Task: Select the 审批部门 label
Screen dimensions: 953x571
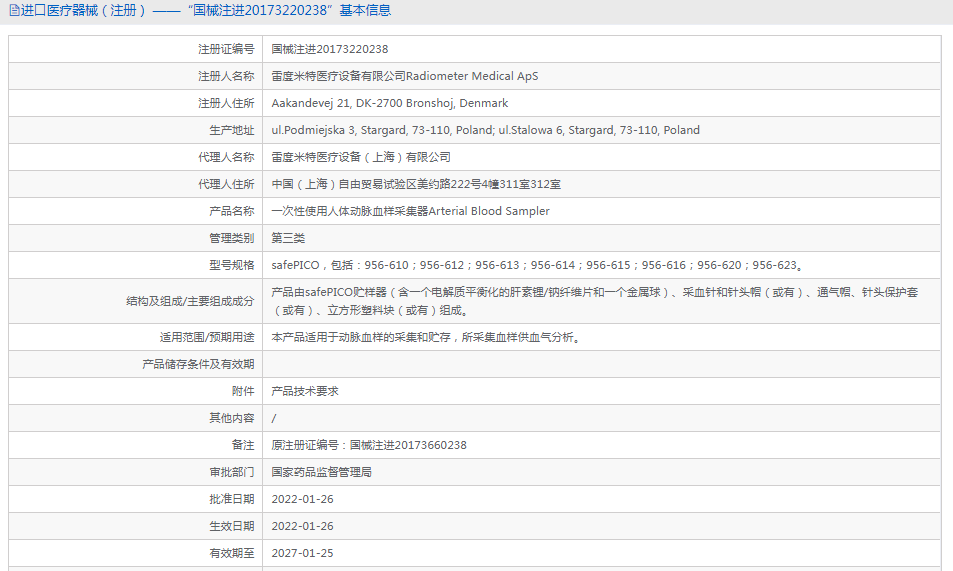Action: [232, 472]
